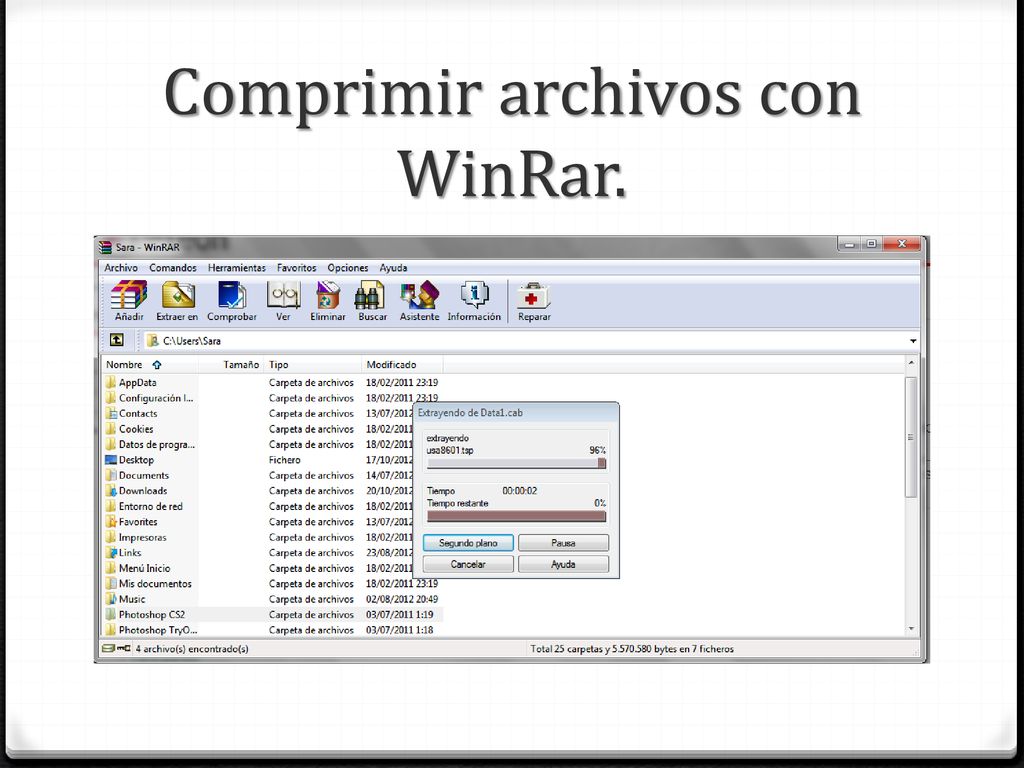Click the Pausa button
Viewport: 1024px width, 768px height.
563,543
